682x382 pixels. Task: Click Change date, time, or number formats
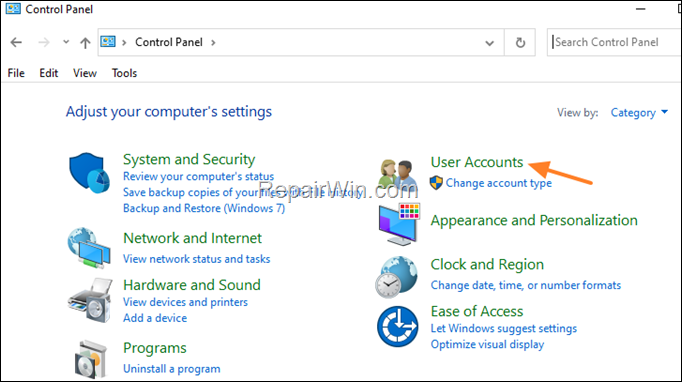tap(526, 285)
